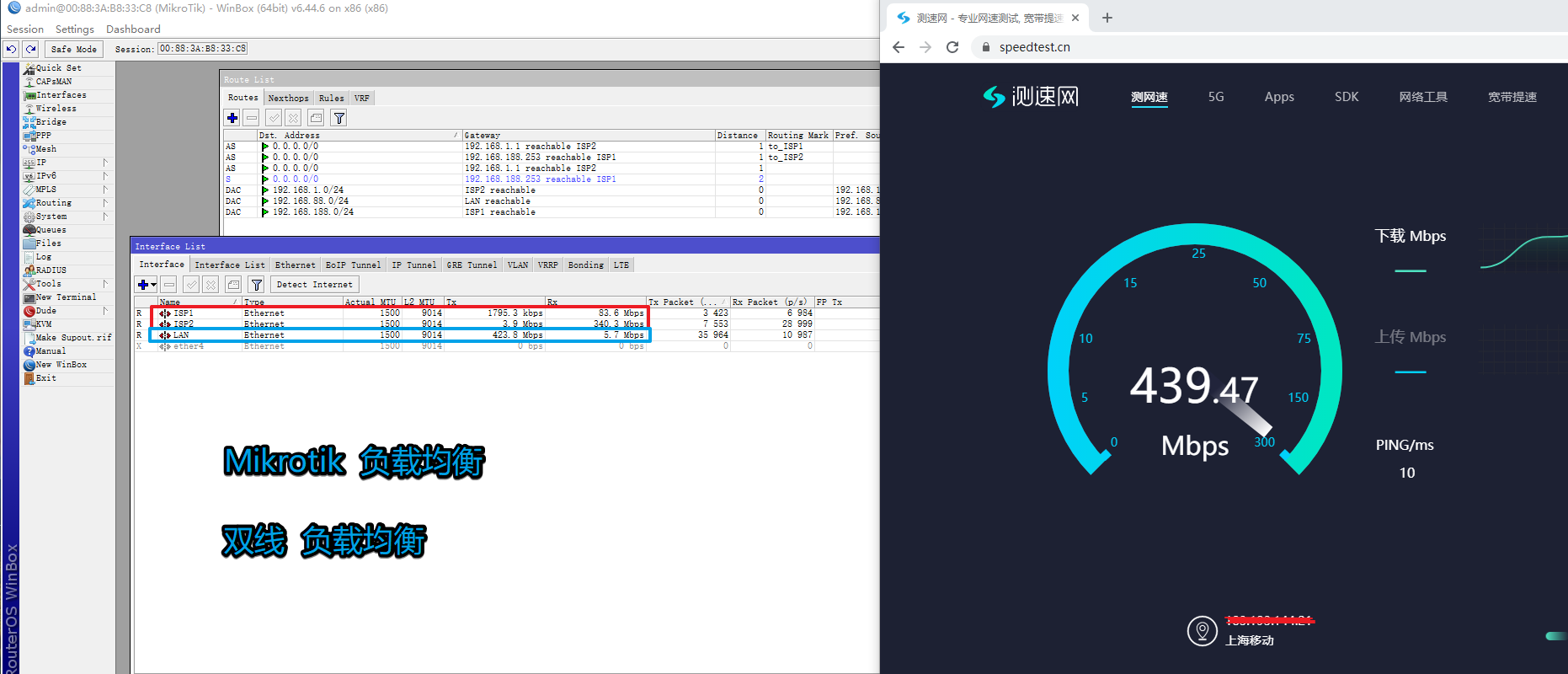Screen dimensions: 1568x674
Task: Switch to the VLAN tab
Action: point(517,265)
